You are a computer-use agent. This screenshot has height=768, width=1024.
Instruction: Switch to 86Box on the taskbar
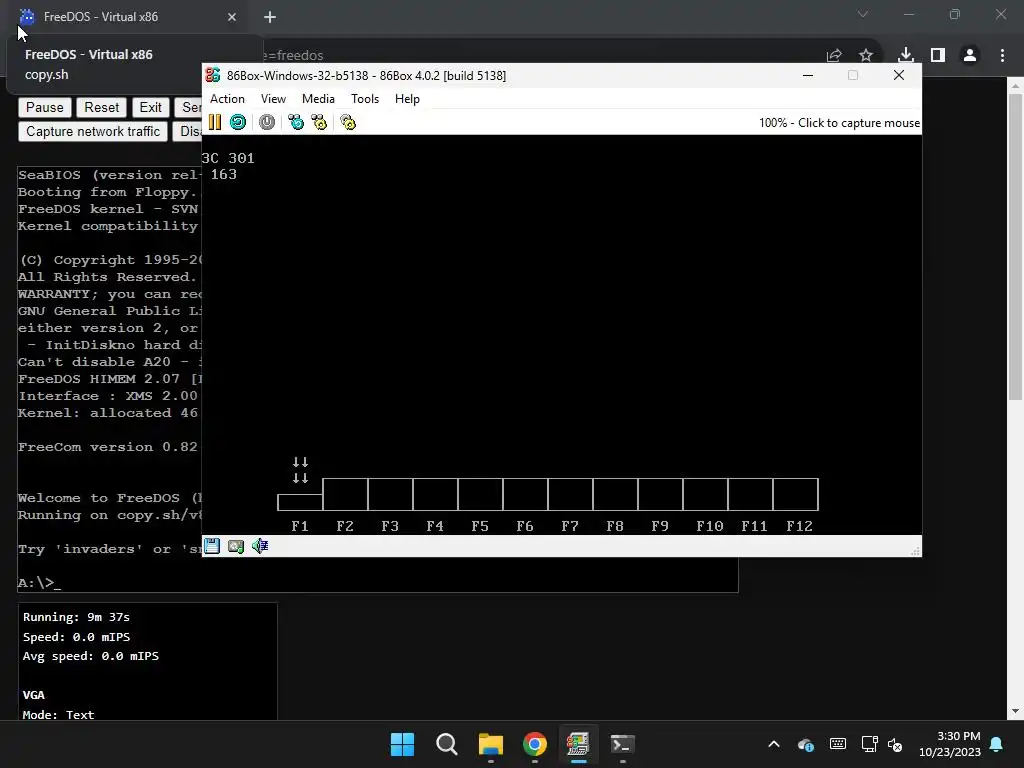(578, 744)
